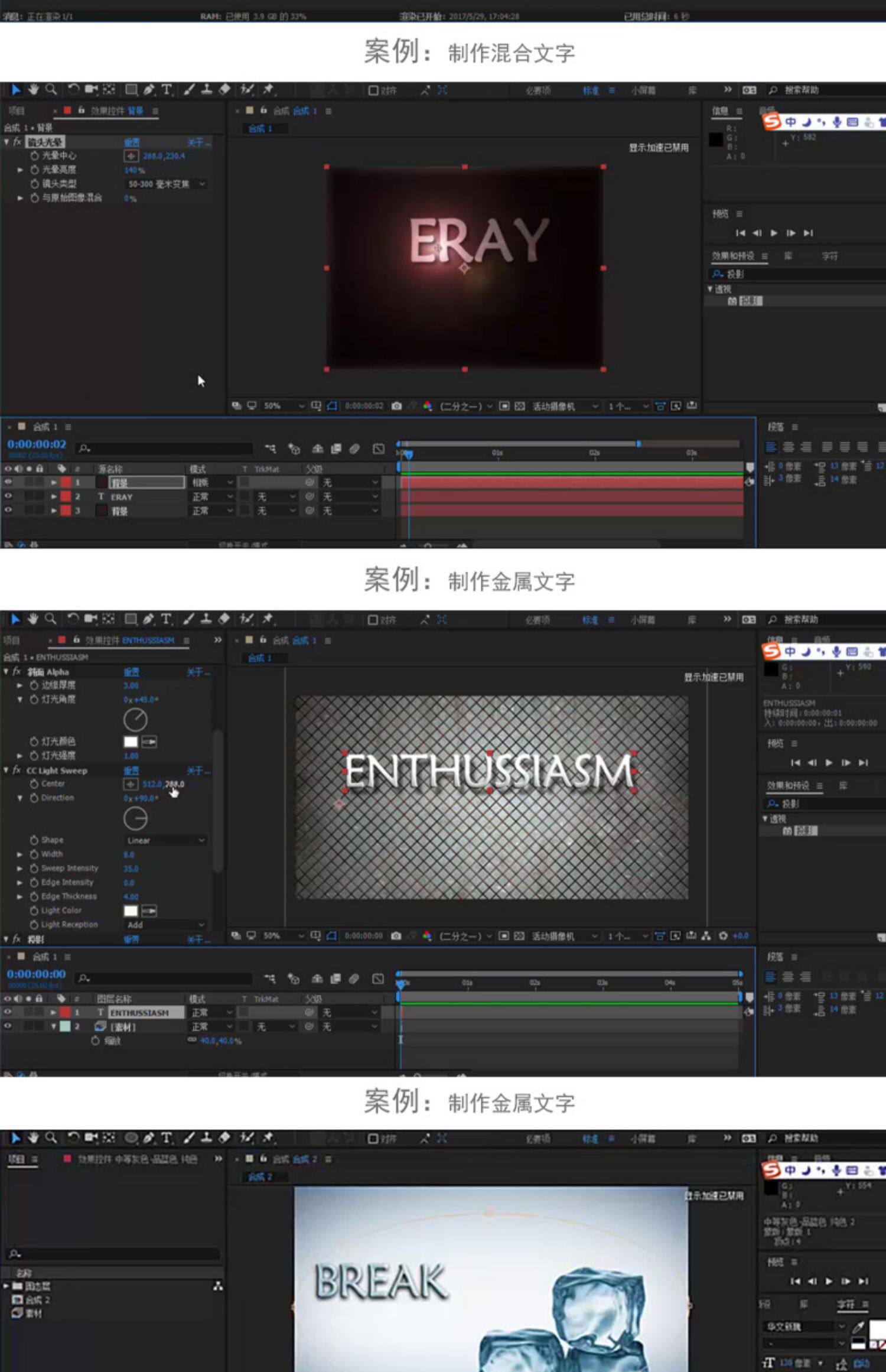Jump to last frame in ERAY preview panel
886x1372 pixels.
point(808,233)
